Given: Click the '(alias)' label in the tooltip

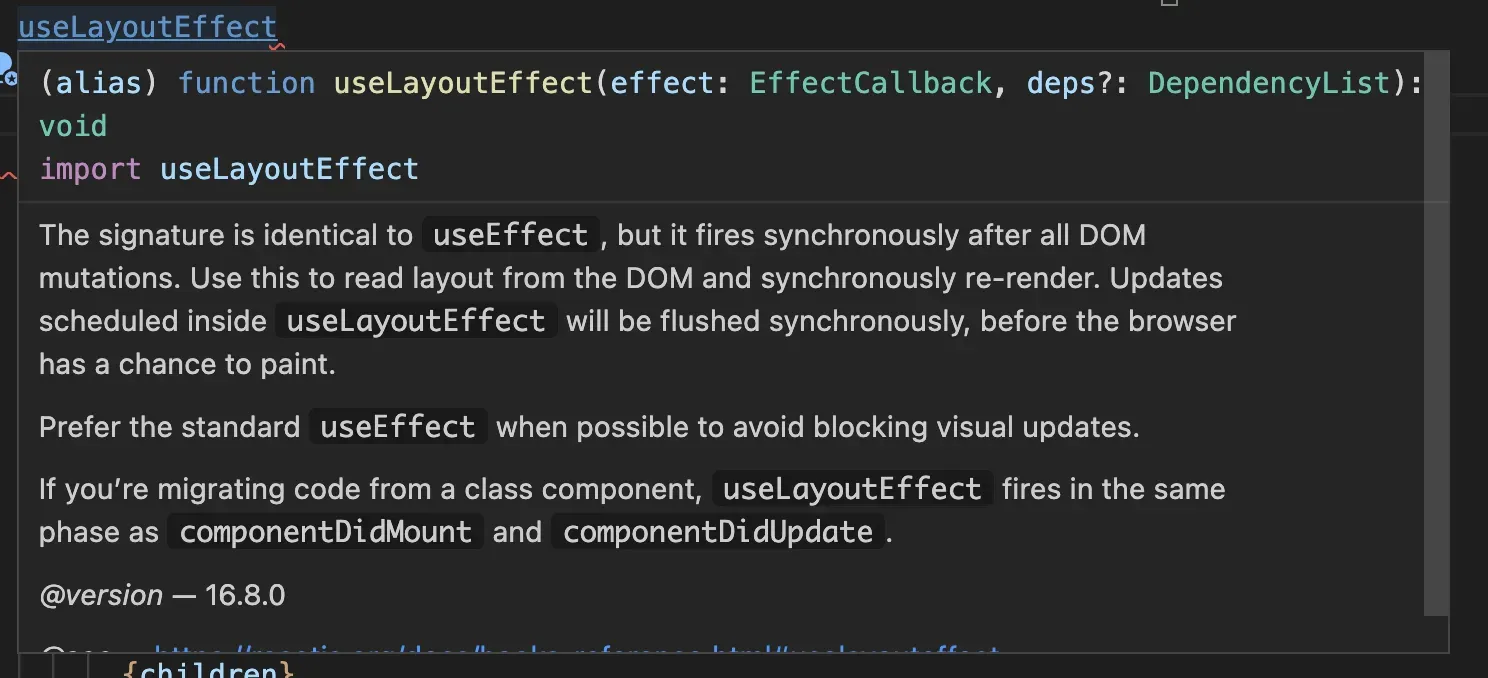Looking at the screenshot, I should pyautogui.click(x=99, y=83).
